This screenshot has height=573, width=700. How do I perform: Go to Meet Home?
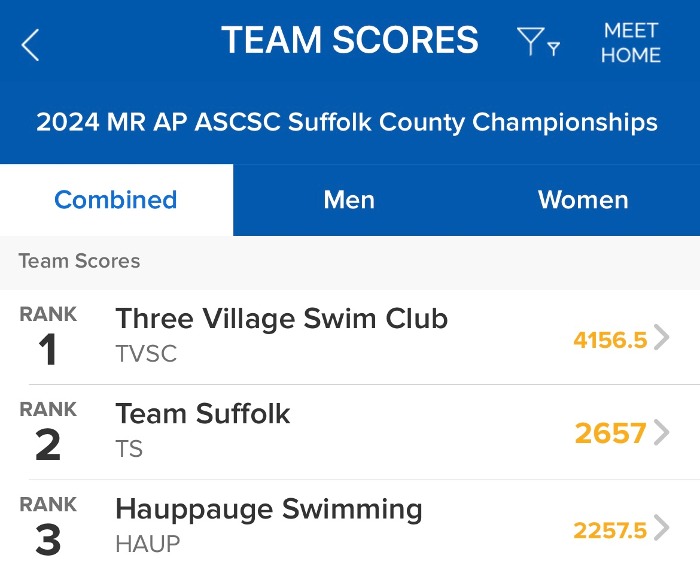[x=631, y=43]
